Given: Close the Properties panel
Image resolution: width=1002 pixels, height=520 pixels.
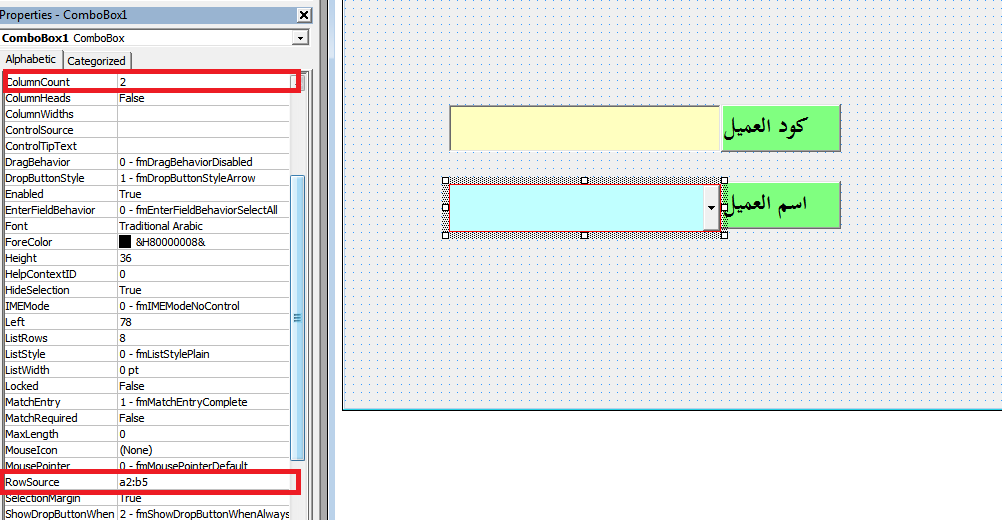Looking at the screenshot, I should (304, 15).
